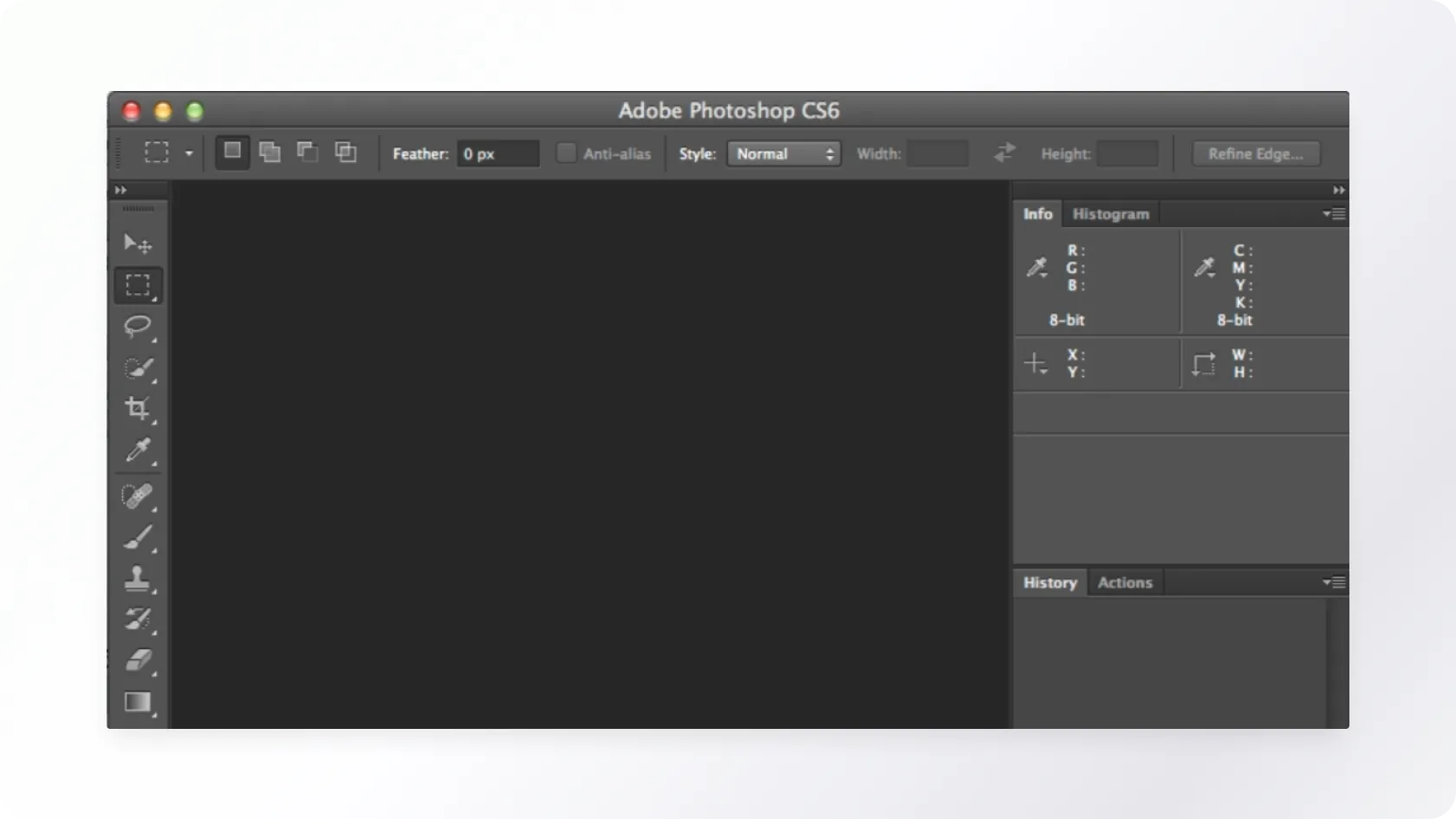Choose New selection mode button
This screenshot has height=819, width=1456.
click(232, 152)
